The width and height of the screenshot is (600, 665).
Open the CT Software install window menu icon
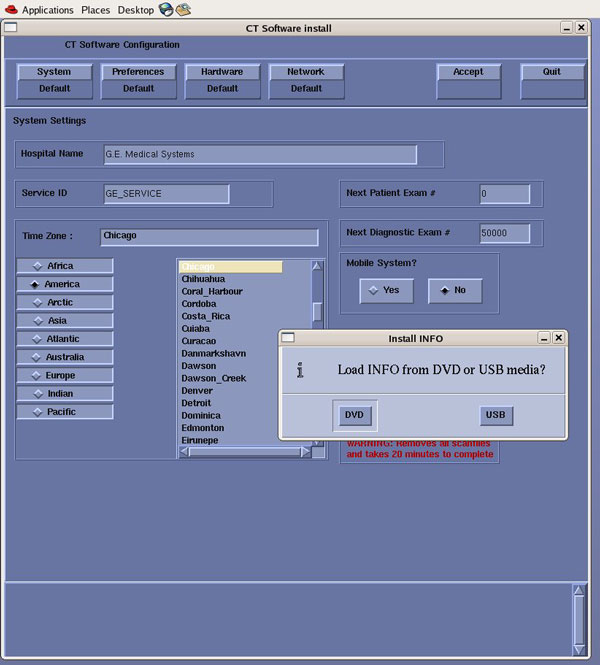coord(10,28)
